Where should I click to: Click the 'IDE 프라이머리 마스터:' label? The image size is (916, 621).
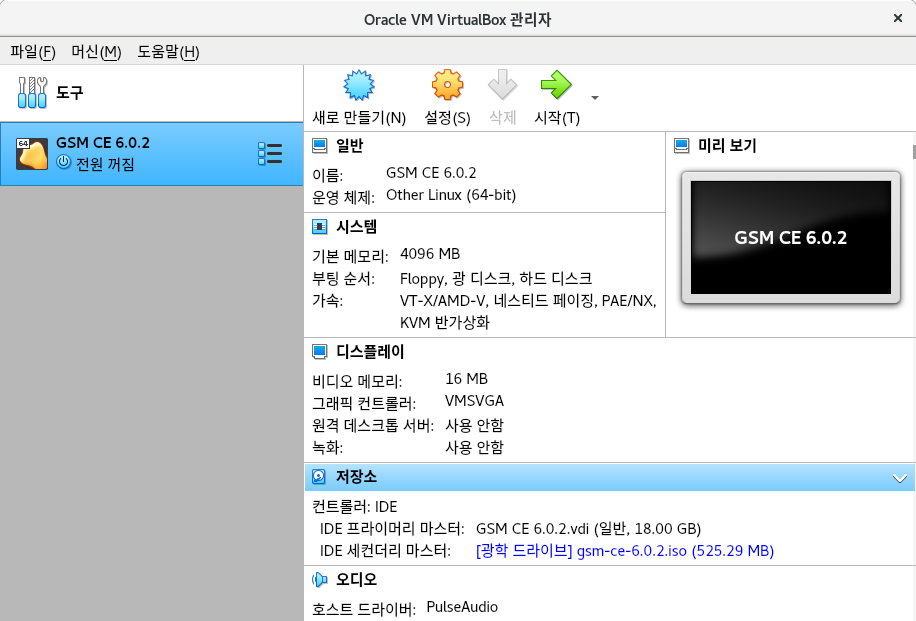391,529
